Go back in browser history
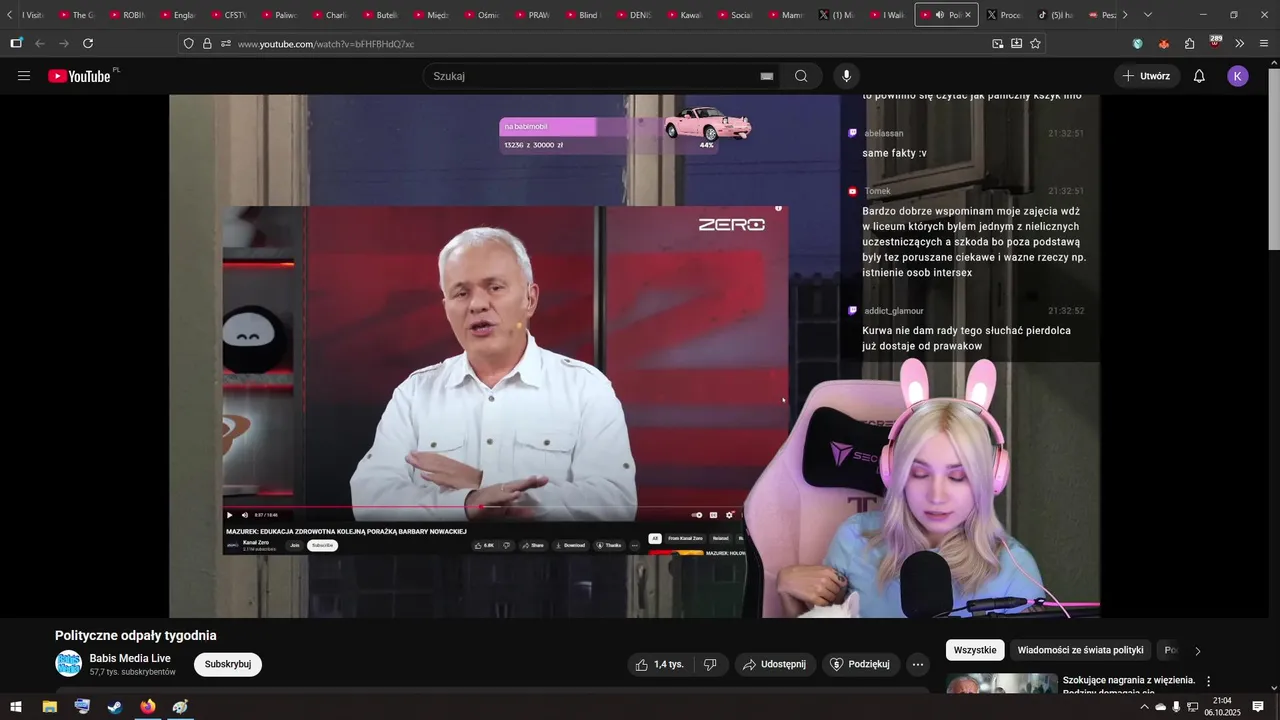1280x720 pixels. click(x=40, y=43)
